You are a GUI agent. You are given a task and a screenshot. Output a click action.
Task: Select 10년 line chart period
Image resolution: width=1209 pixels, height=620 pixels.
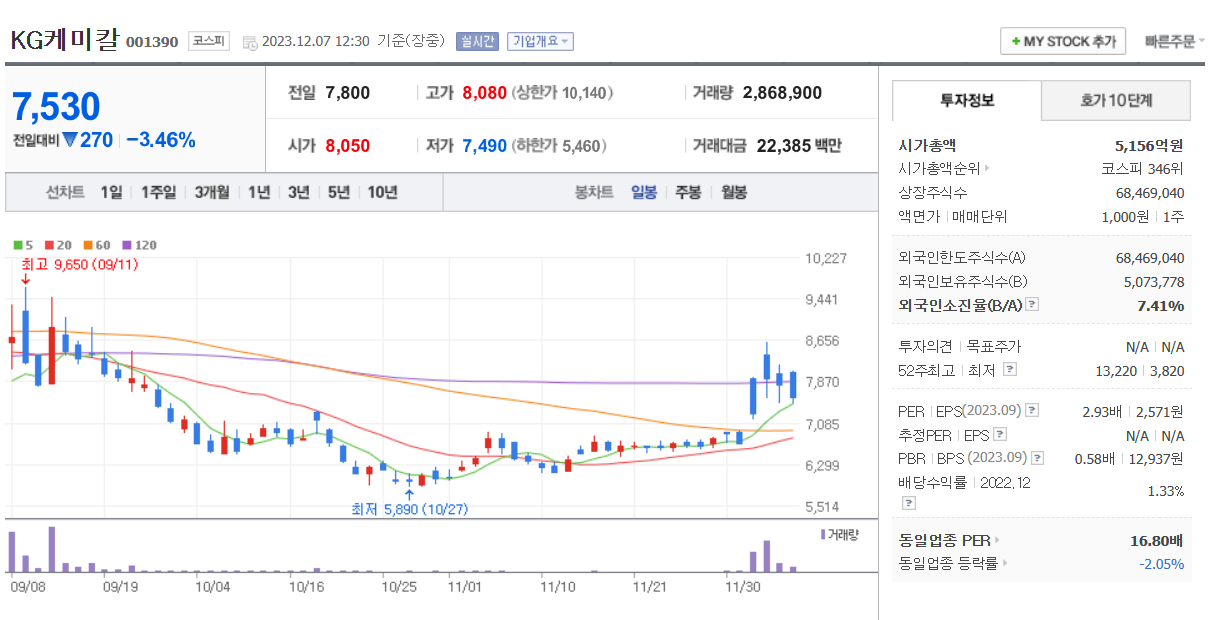coord(383,192)
